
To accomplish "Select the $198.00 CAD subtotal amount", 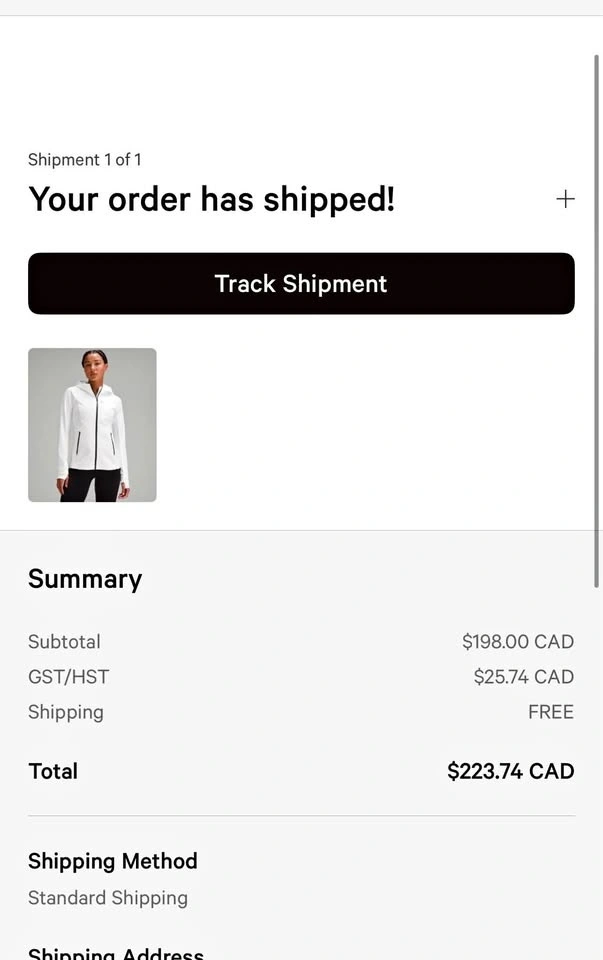I will [x=517, y=642].
